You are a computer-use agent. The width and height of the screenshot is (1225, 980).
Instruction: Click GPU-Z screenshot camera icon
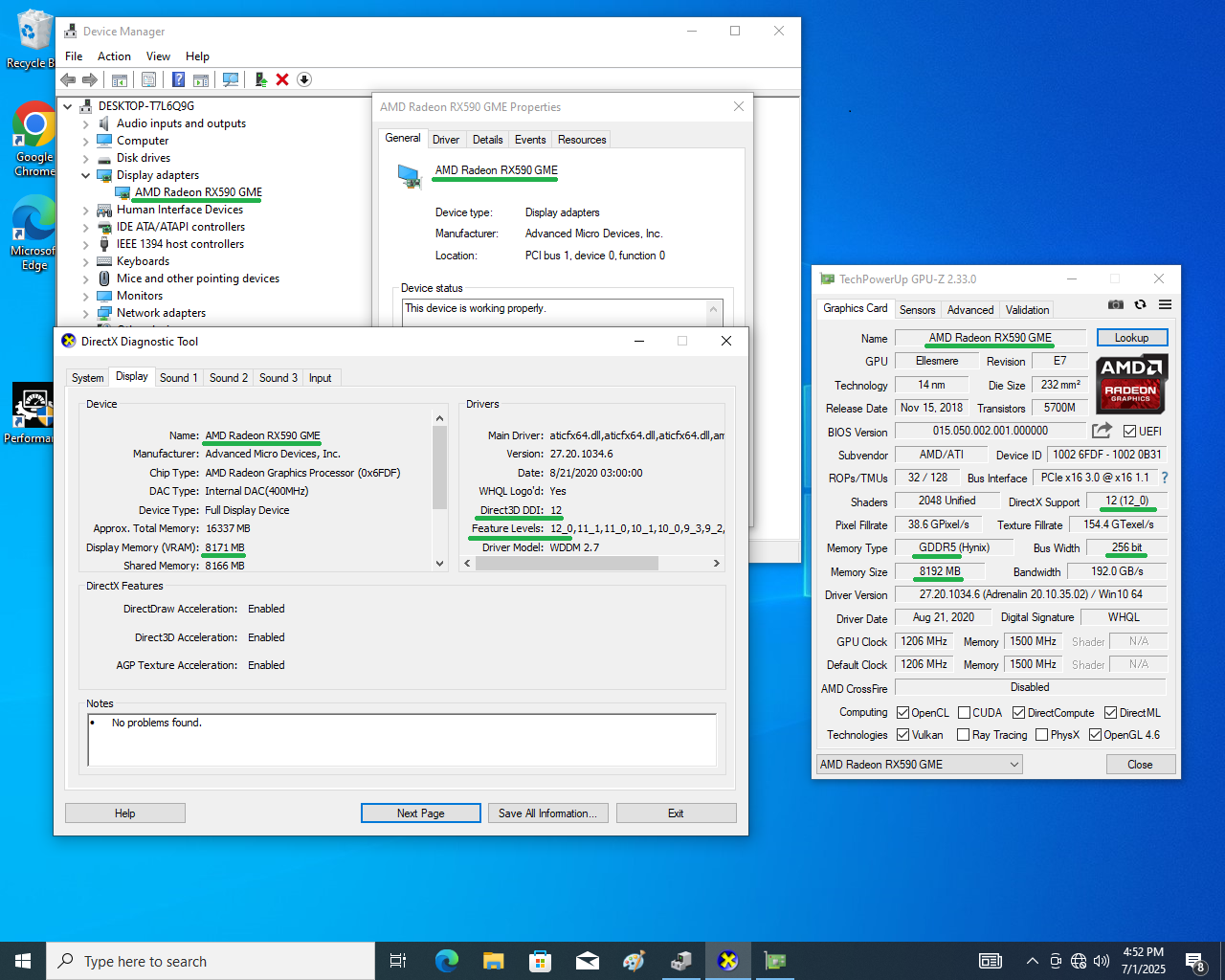point(1116,304)
